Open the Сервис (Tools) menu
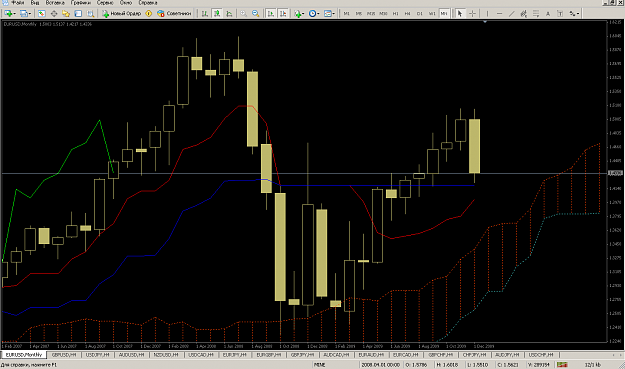 105,3
